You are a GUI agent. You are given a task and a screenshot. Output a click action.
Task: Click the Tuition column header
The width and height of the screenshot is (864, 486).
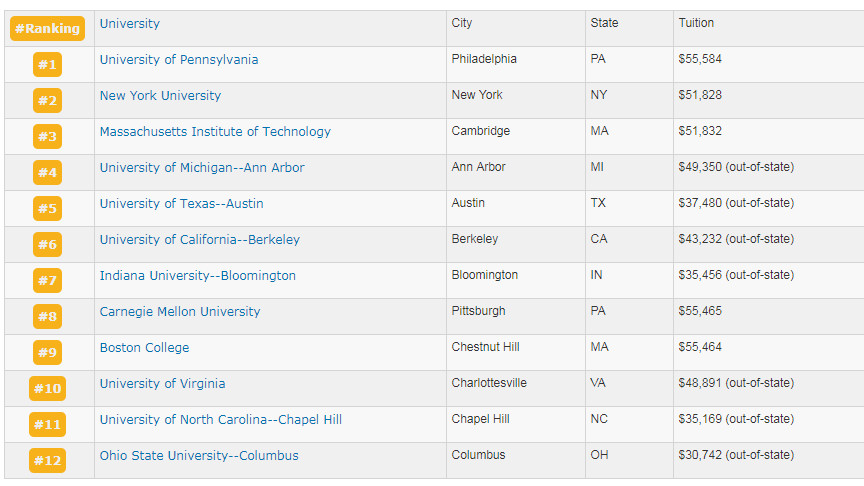696,23
